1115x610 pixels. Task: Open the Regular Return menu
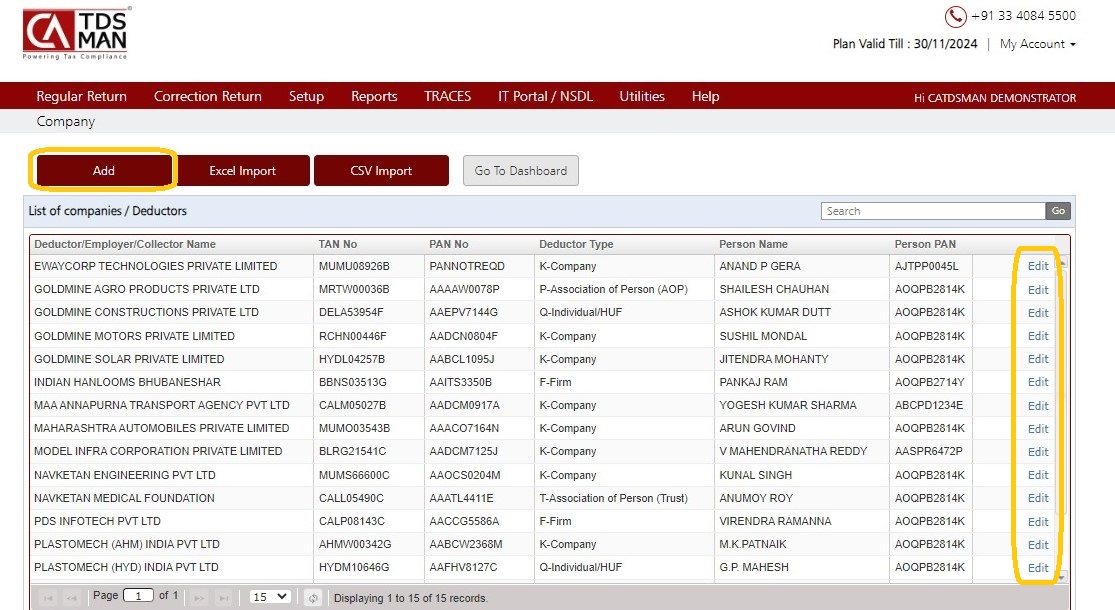coord(82,96)
